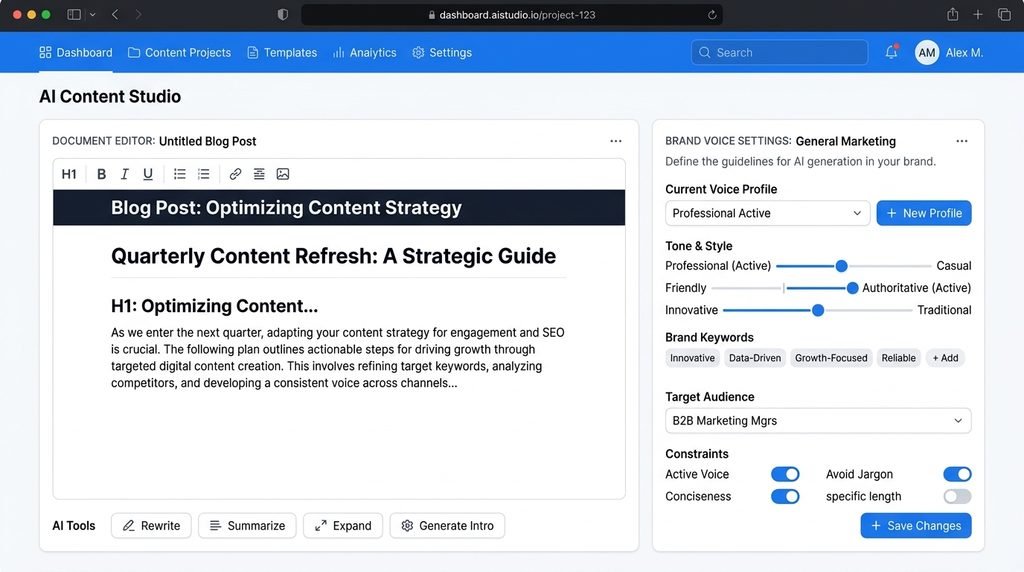
Task: Go back with the browser back arrow
Action: click(115, 14)
